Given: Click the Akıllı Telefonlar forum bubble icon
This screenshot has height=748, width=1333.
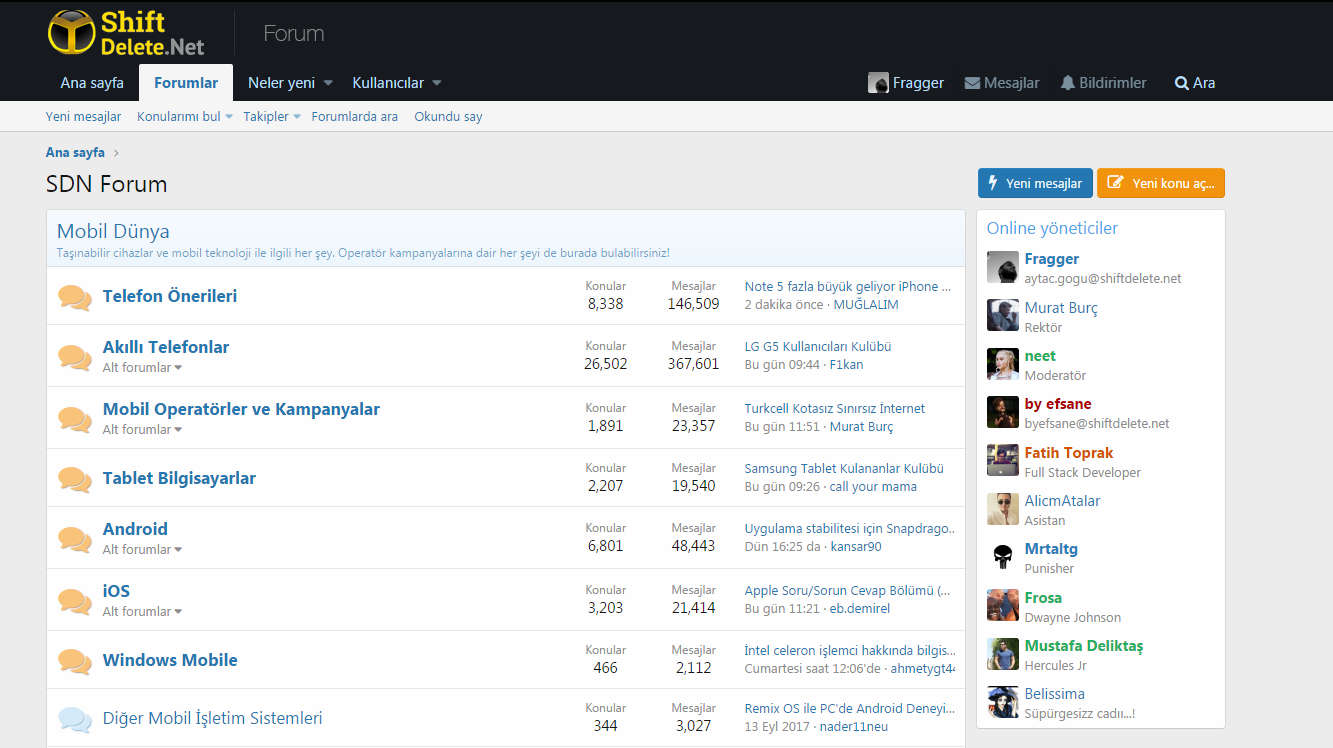Looking at the screenshot, I should [75, 357].
